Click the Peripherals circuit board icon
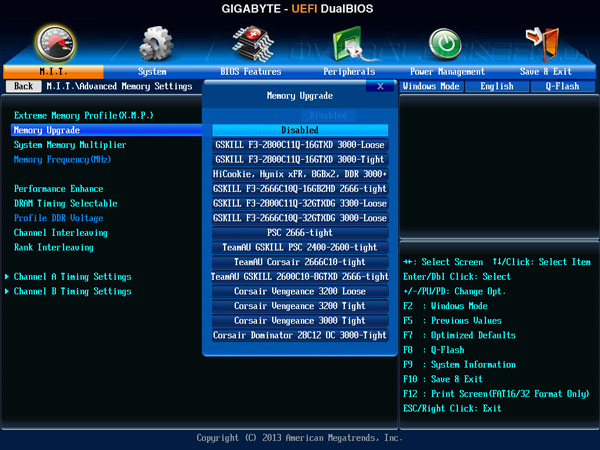Screen dimensions: 600x450 pos(351,44)
